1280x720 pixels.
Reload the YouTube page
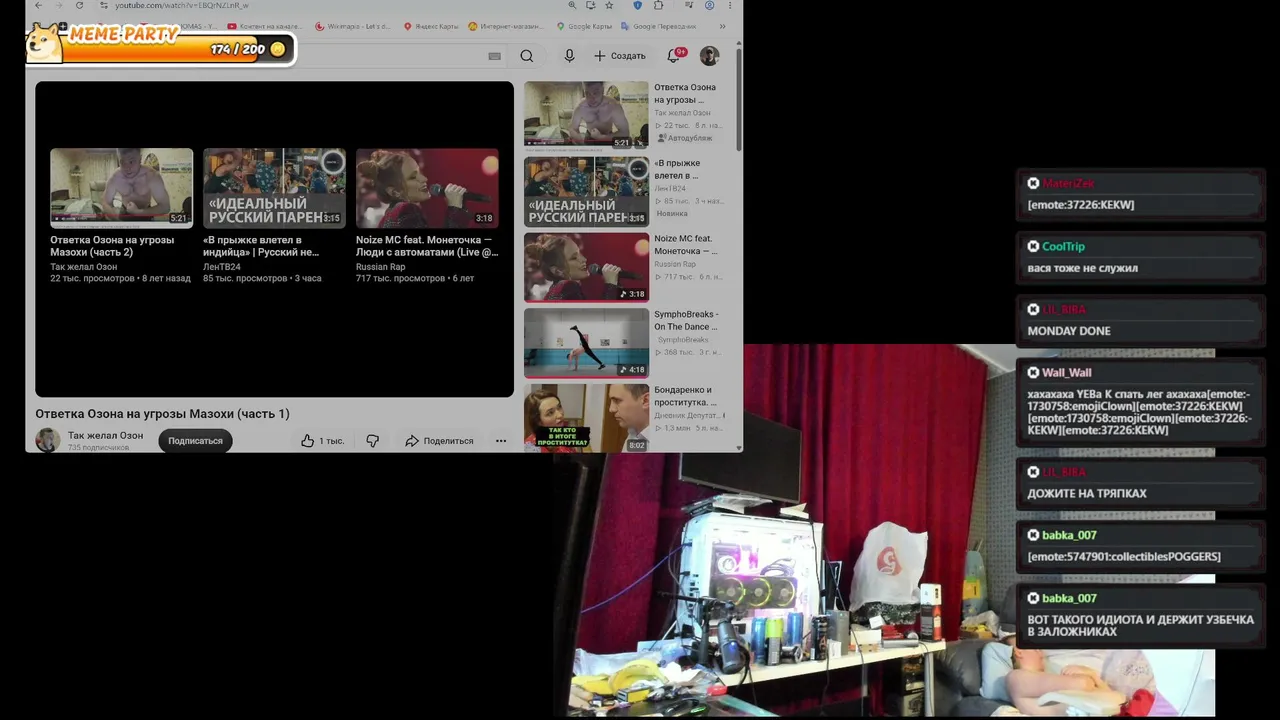(x=77, y=5)
